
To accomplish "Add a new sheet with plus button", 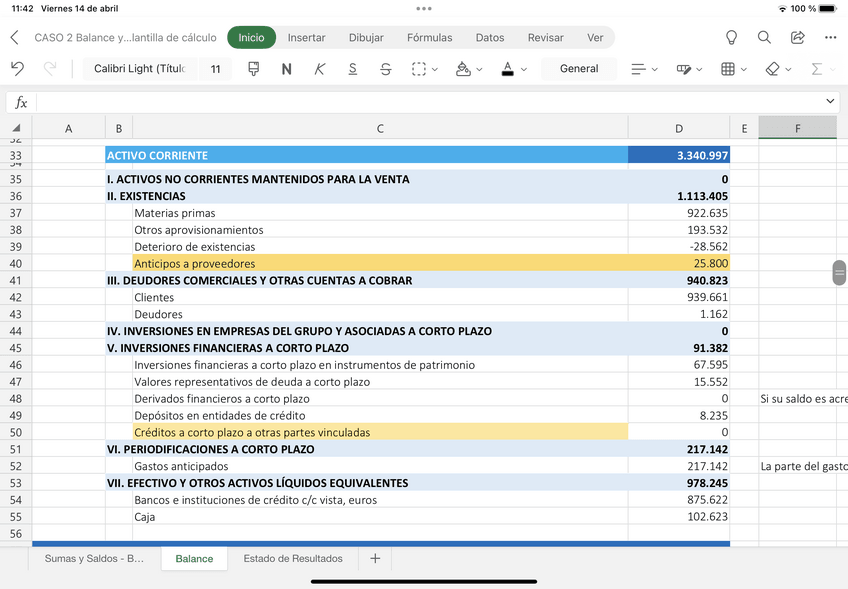I will tap(375, 559).
